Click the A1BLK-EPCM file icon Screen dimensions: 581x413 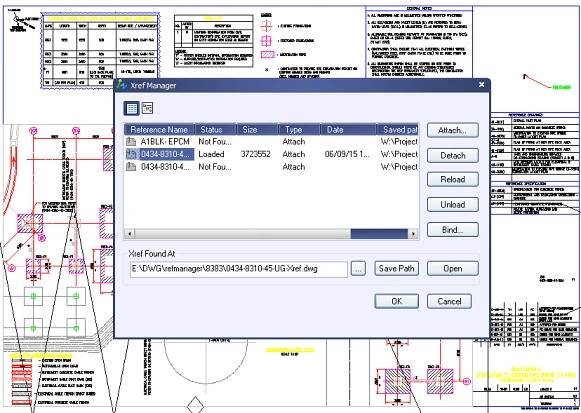131,141
